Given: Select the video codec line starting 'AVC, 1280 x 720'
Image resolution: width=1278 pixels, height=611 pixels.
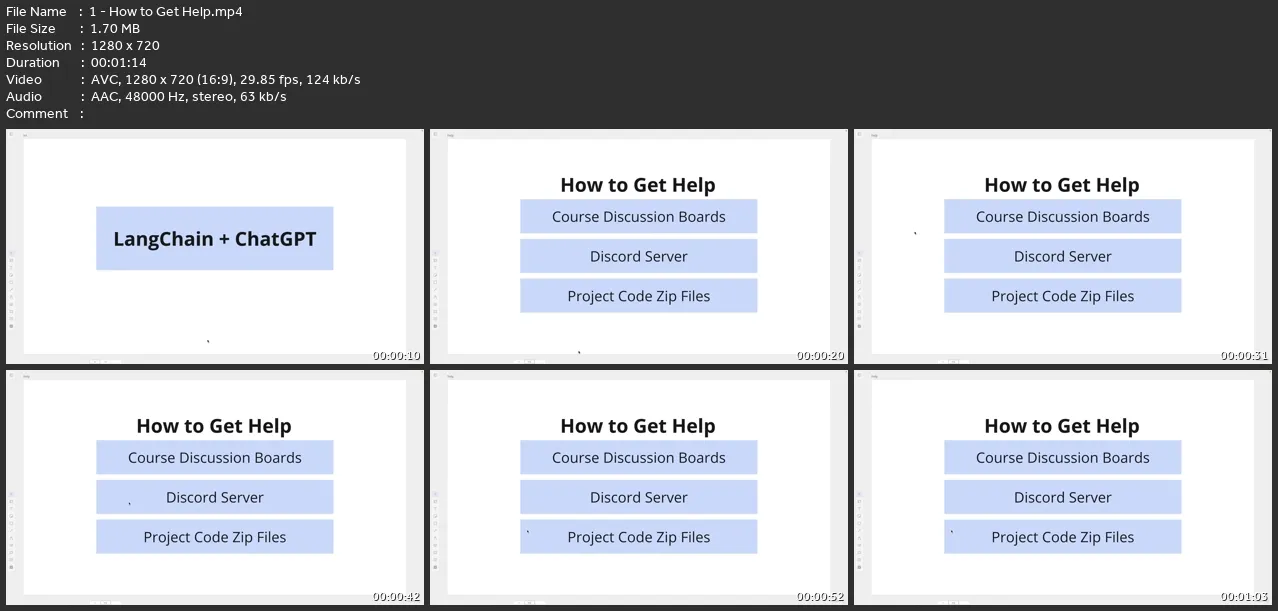Looking at the screenshot, I should pos(225,80).
